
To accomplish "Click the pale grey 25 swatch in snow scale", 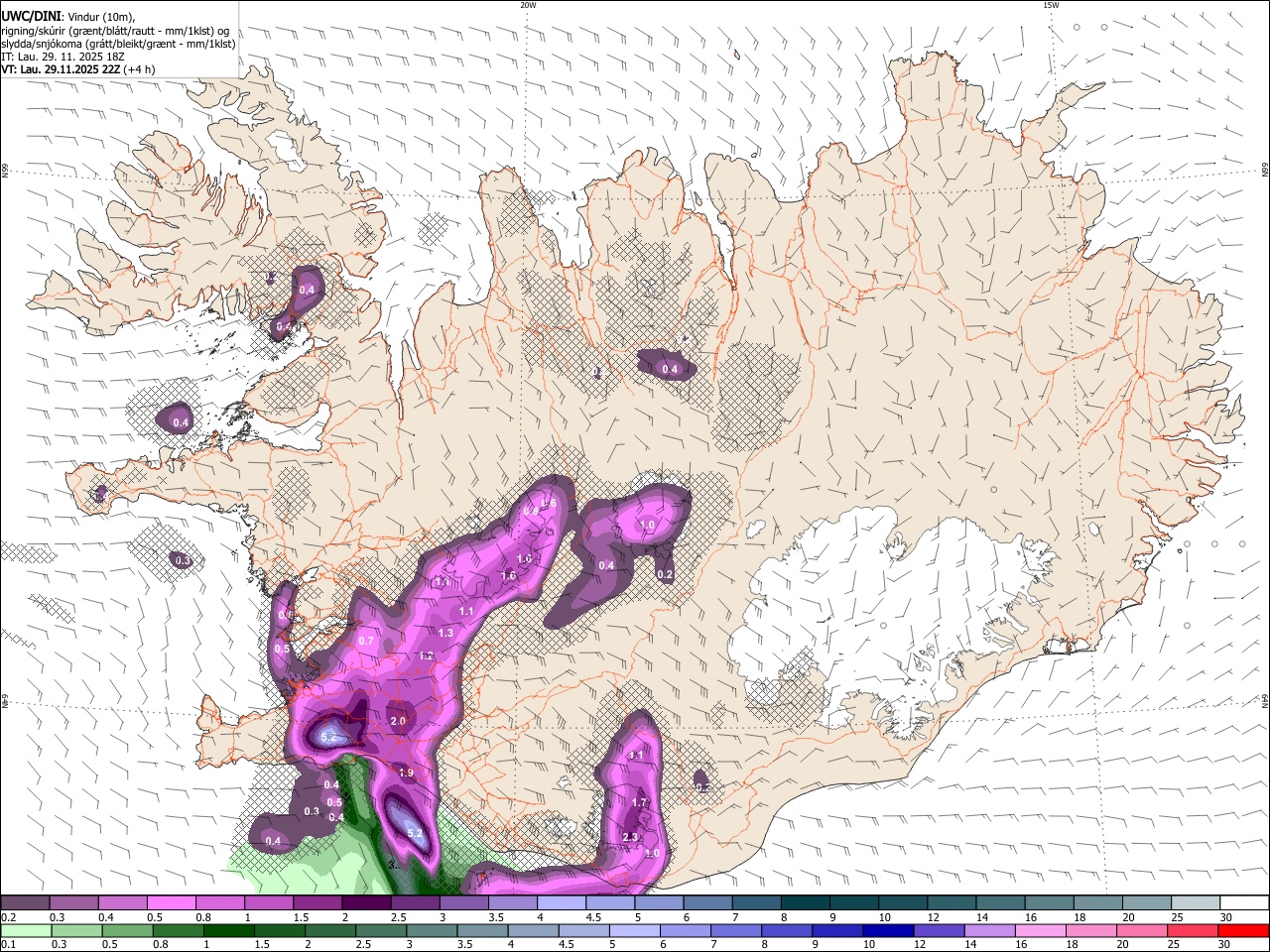I will [1196, 902].
